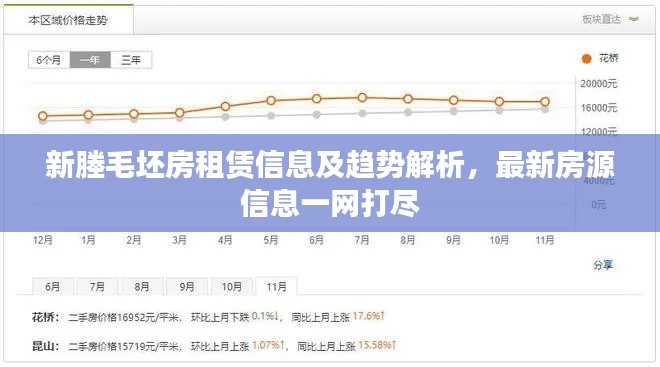
Task: Open the 板块直达 menu label
Action: [601, 19]
